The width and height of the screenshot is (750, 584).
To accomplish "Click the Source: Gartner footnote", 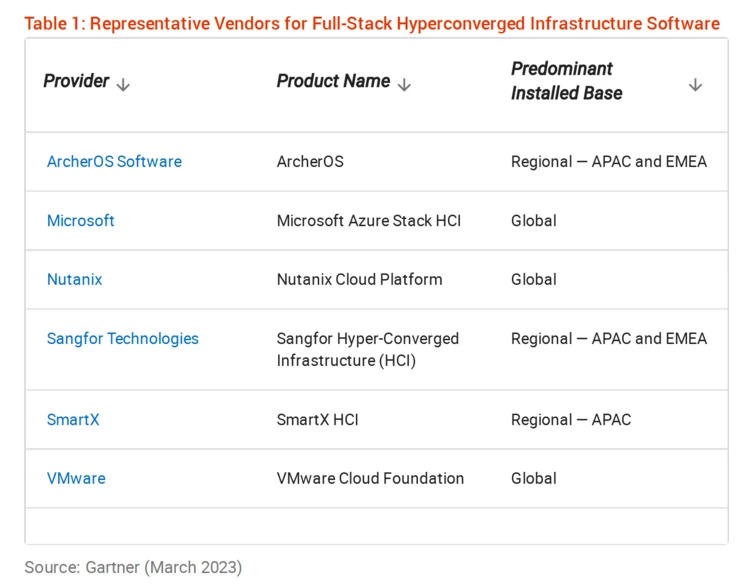I will point(133,567).
